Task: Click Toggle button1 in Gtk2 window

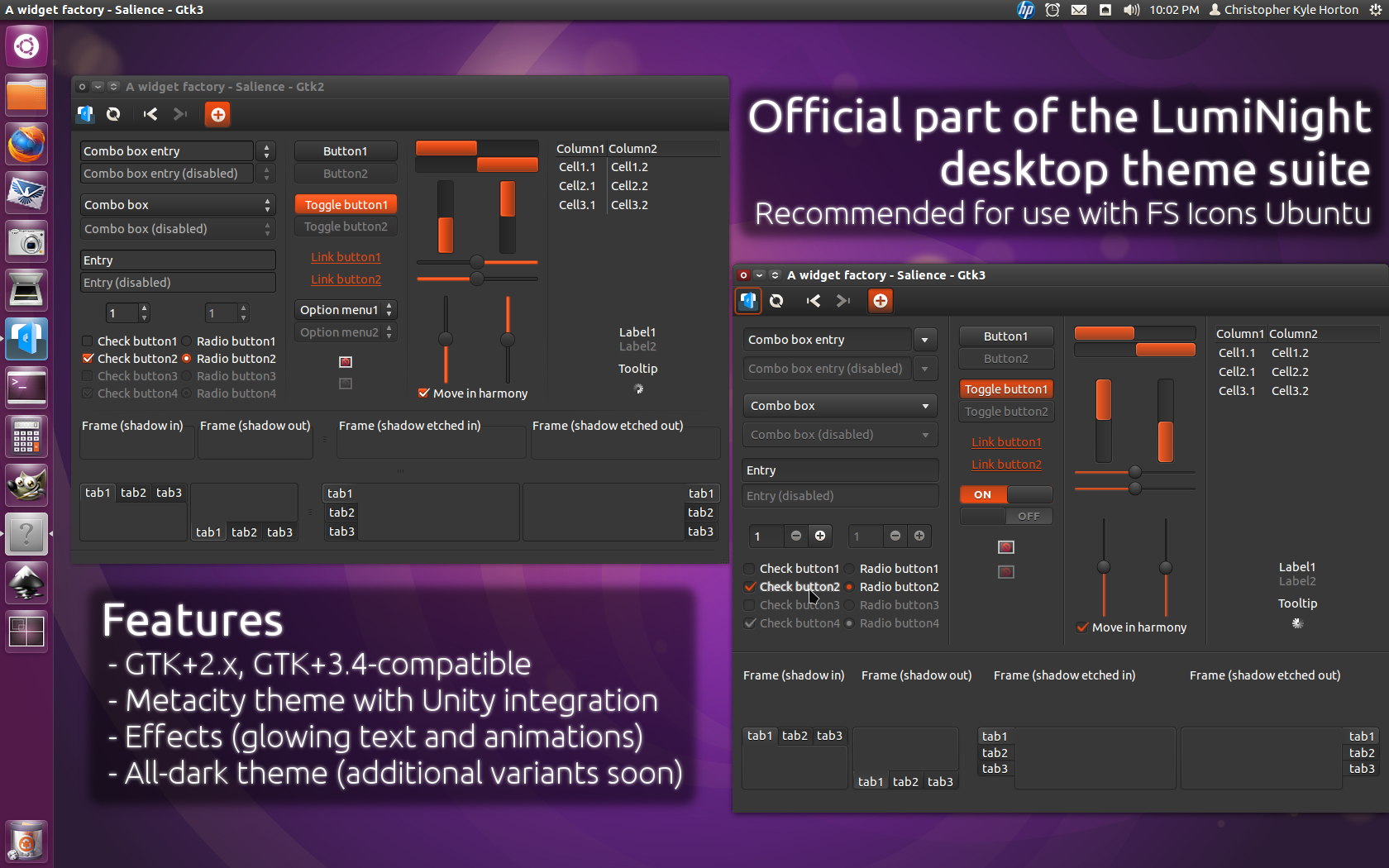Action: [346, 205]
